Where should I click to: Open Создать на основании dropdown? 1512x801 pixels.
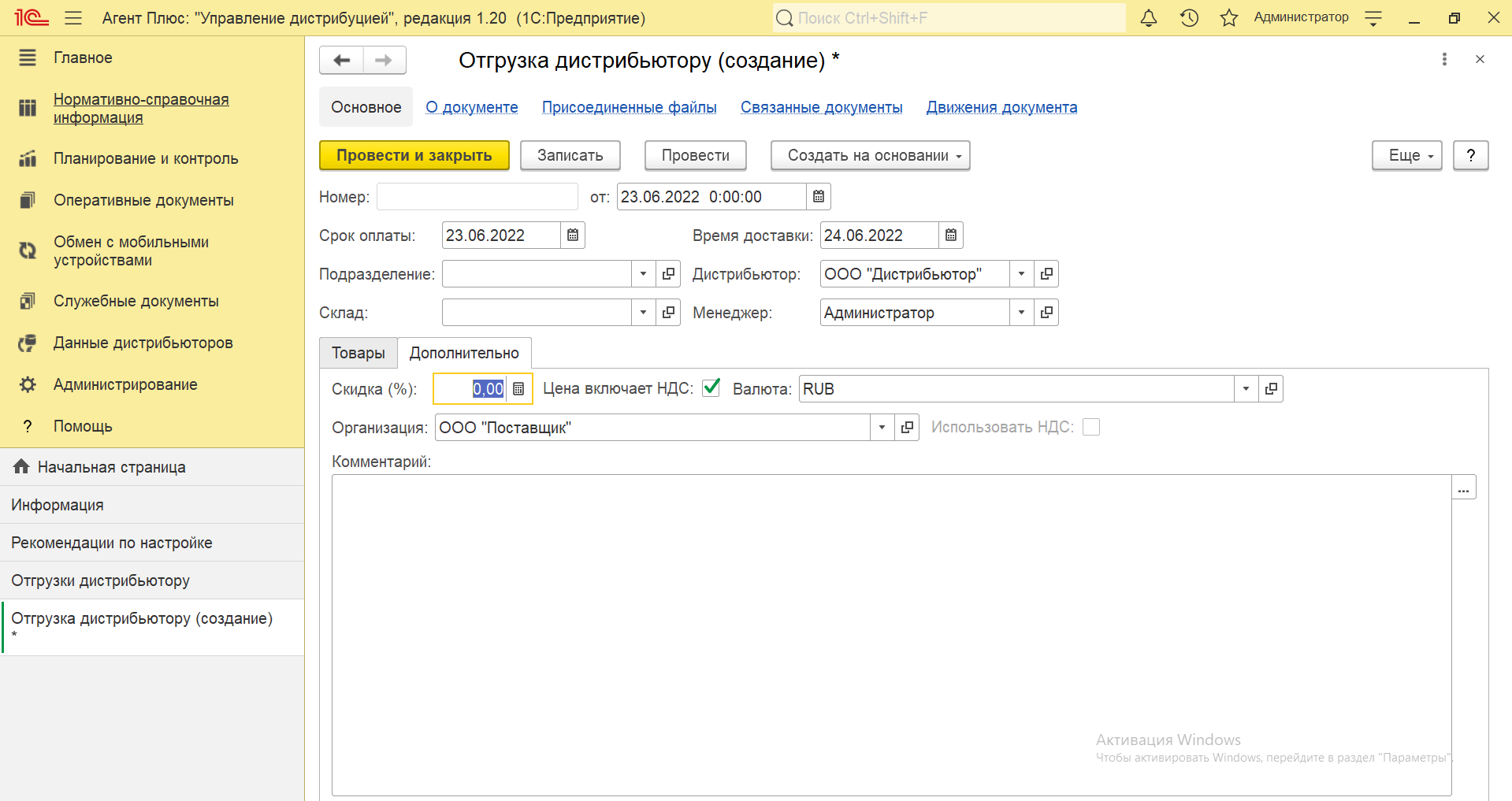pyautogui.click(x=870, y=155)
